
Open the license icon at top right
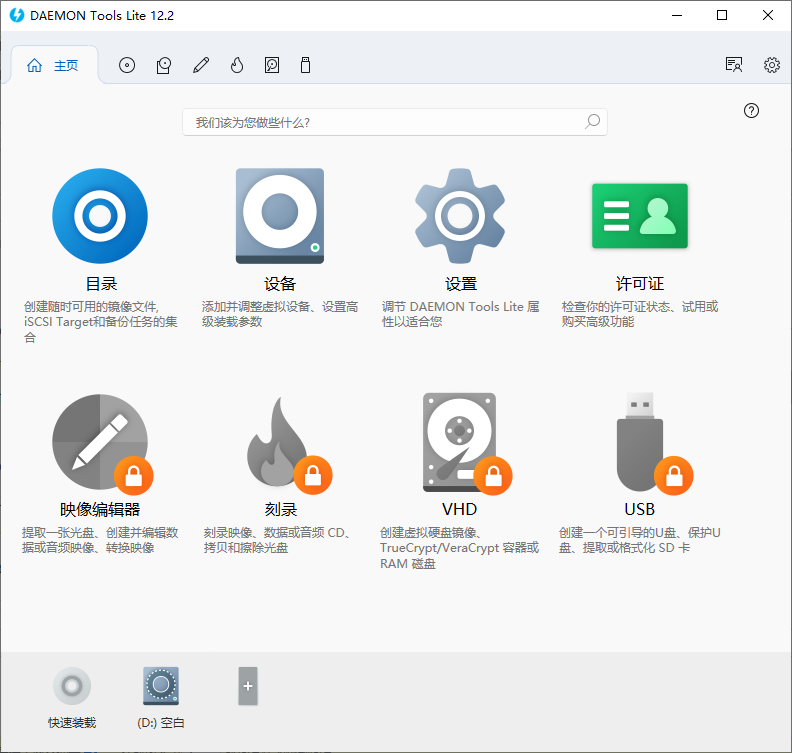click(733, 65)
